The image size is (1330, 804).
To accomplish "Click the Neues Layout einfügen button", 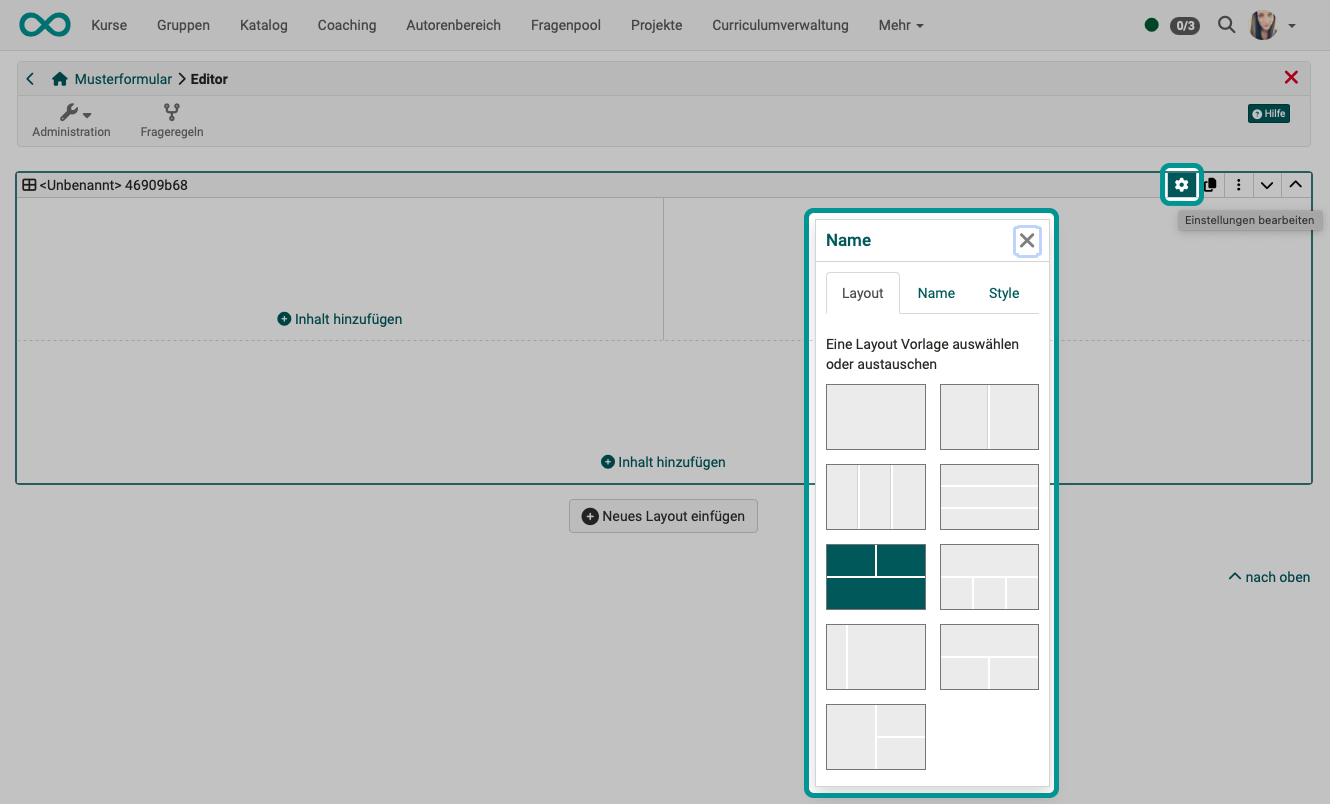I will 663,516.
